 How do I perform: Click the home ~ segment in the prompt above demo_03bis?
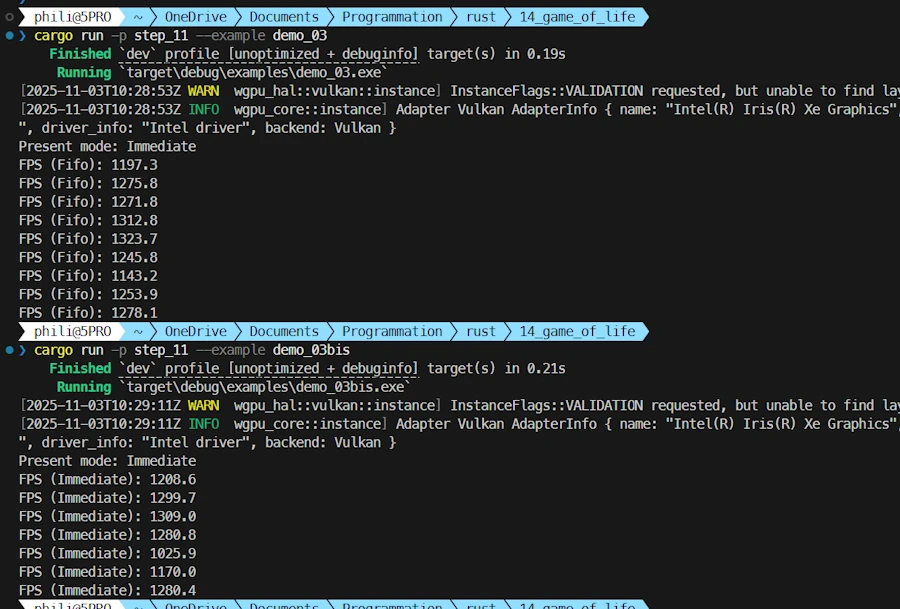click(x=138, y=331)
